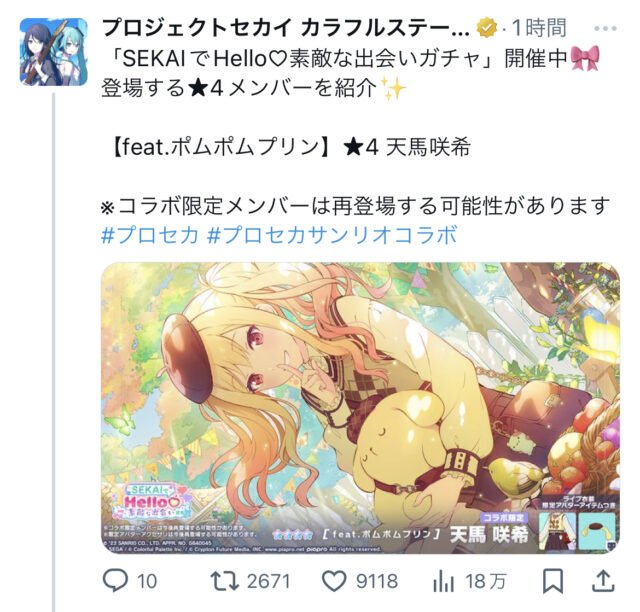Open the Project Sekai profile avatar
The image size is (640, 612).
(53, 51)
